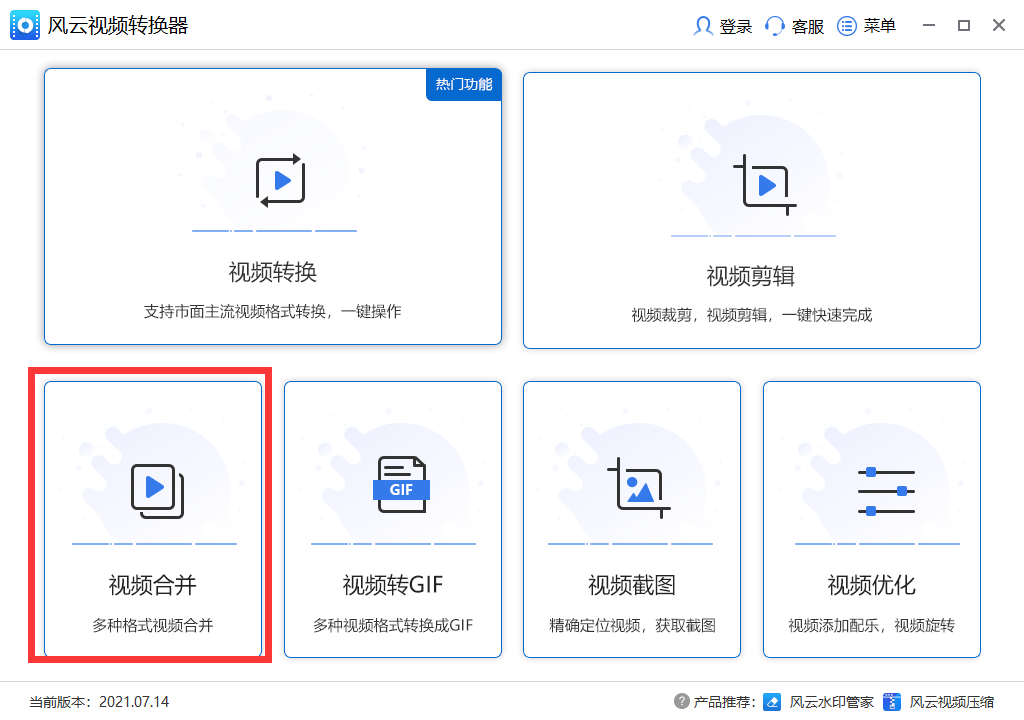
Task: Click the 产品推荐 label
Action: pyautogui.click(x=724, y=702)
